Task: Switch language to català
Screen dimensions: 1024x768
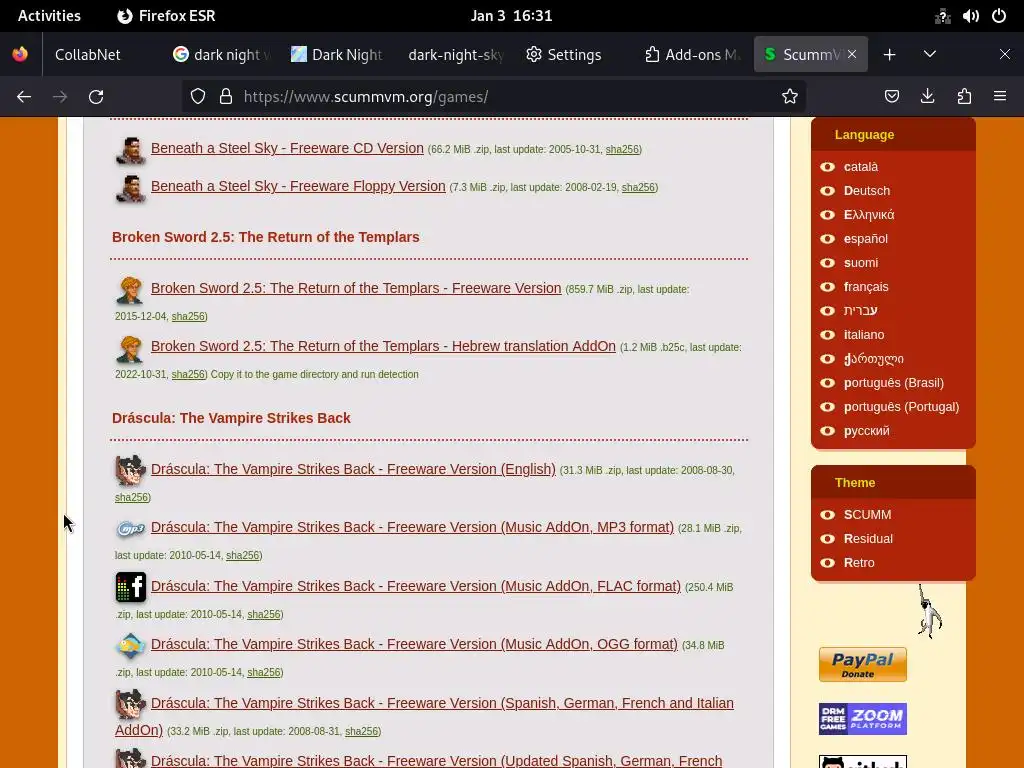Action: click(860, 167)
